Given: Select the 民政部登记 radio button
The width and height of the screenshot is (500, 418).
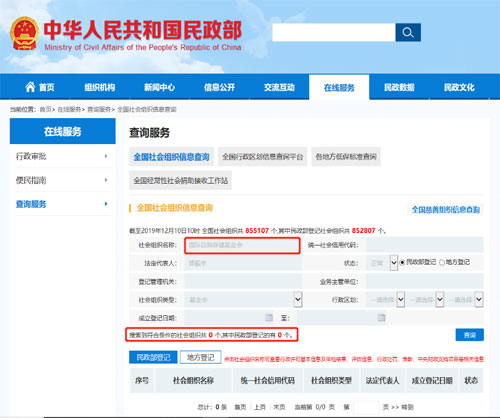Looking at the screenshot, I should pos(402,262).
